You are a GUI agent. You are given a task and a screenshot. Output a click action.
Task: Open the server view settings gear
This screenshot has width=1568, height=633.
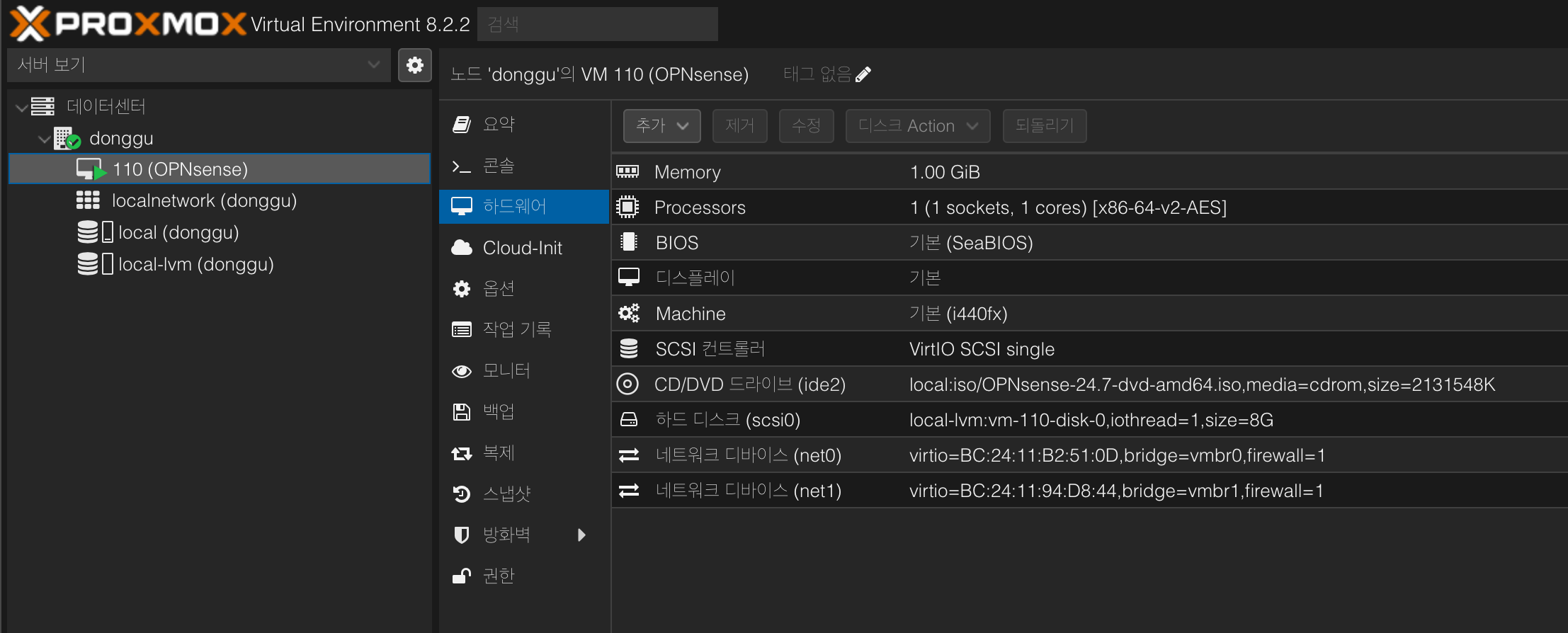(x=415, y=65)
